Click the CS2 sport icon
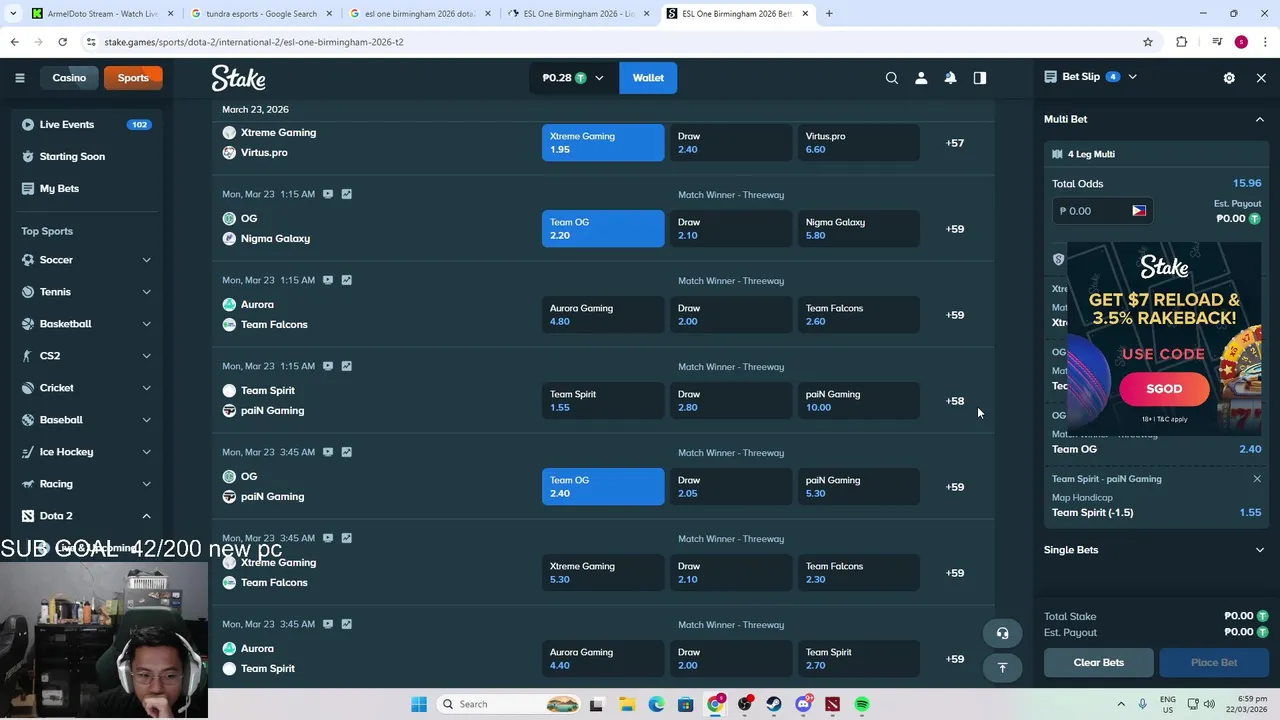 click(28, 356)
